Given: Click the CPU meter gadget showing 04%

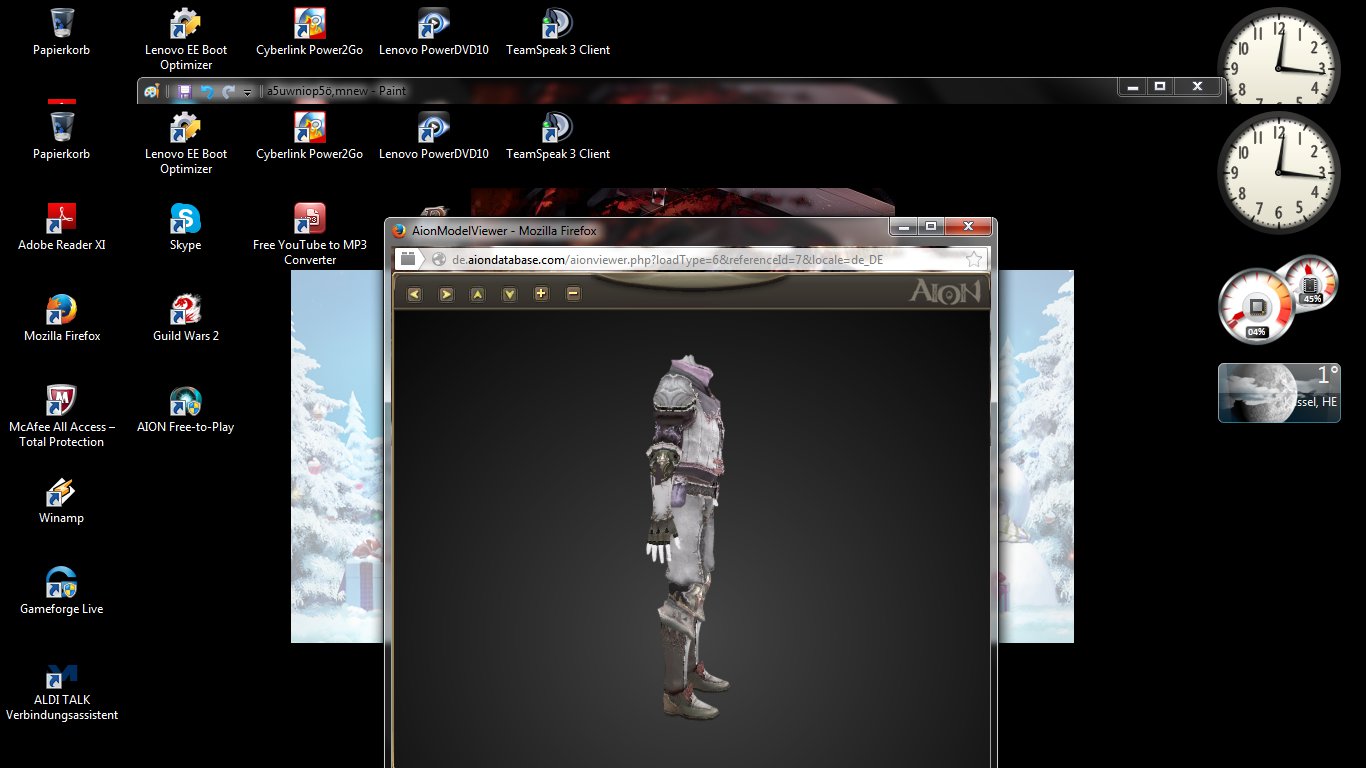Looking at the screenshot, I should click(x=1256, y=309).
